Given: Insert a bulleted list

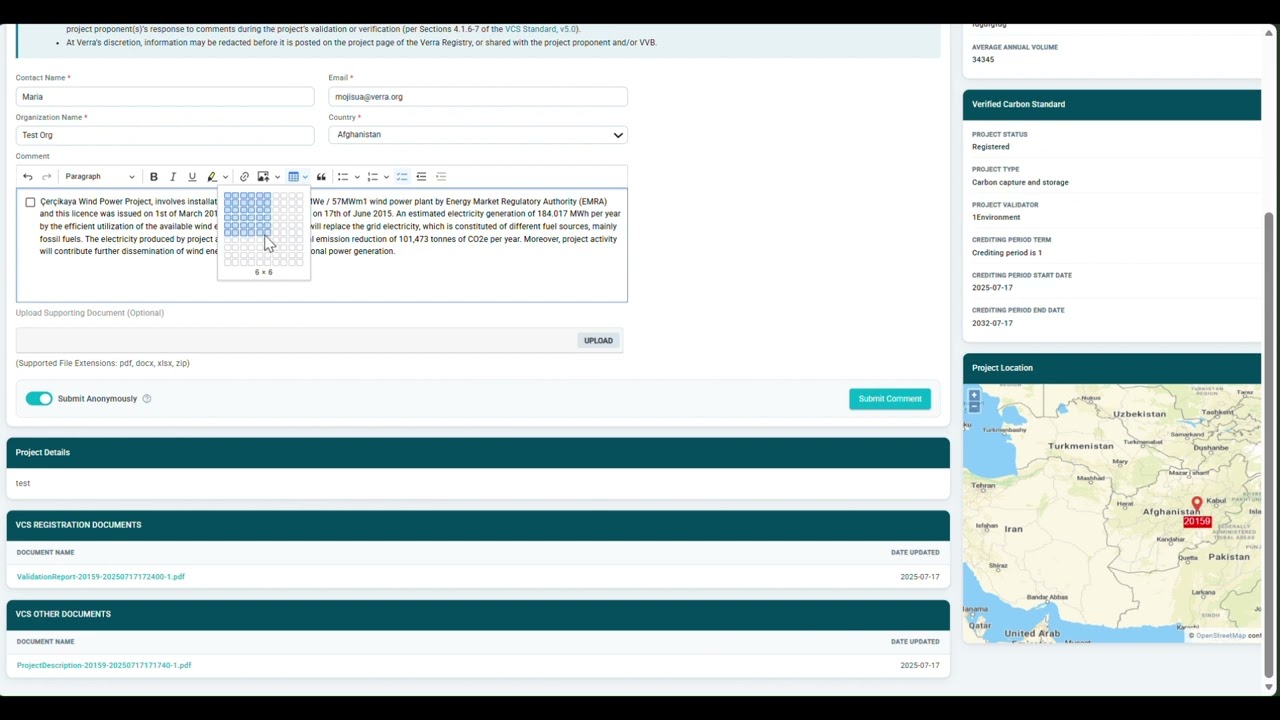Looking at the screenshot, I should pyautogui.click(x=343, y=177).
